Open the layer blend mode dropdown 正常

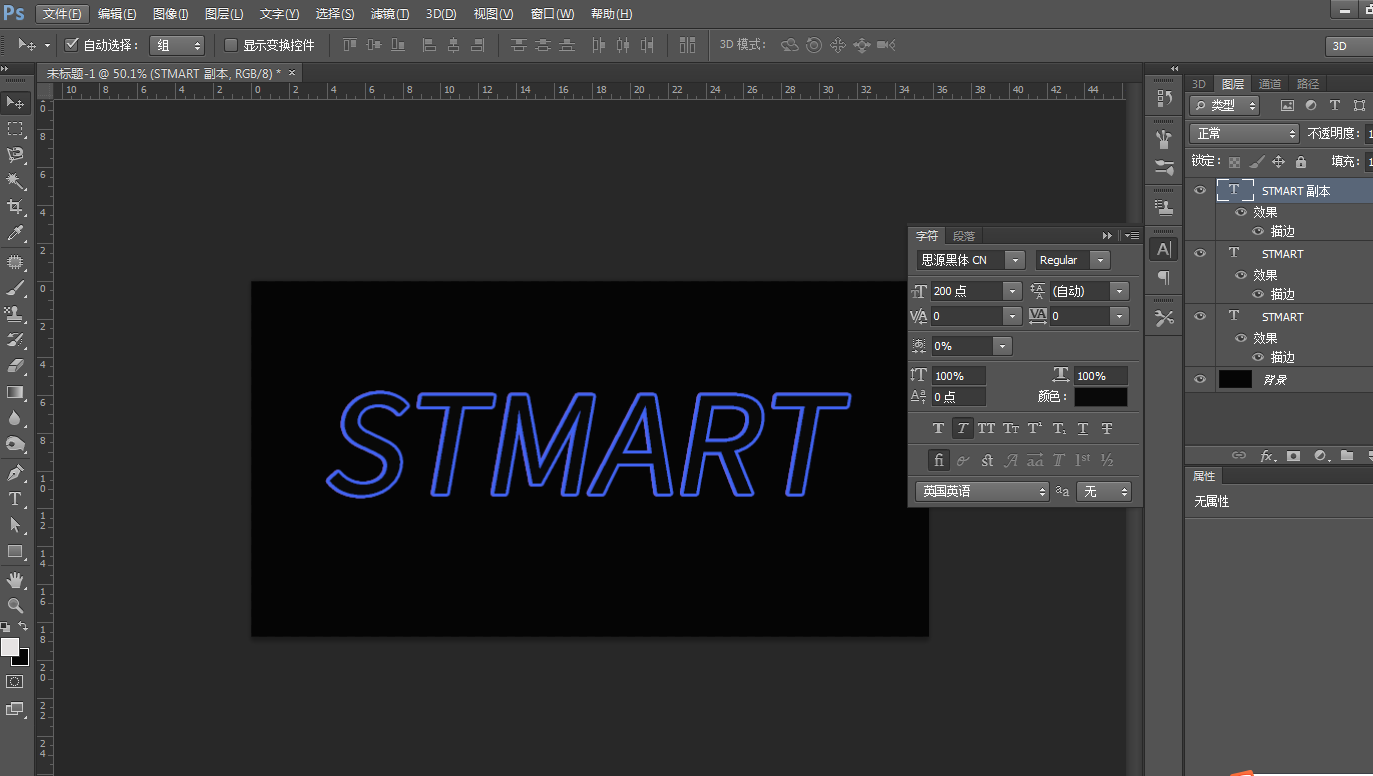coord(1243,133)
